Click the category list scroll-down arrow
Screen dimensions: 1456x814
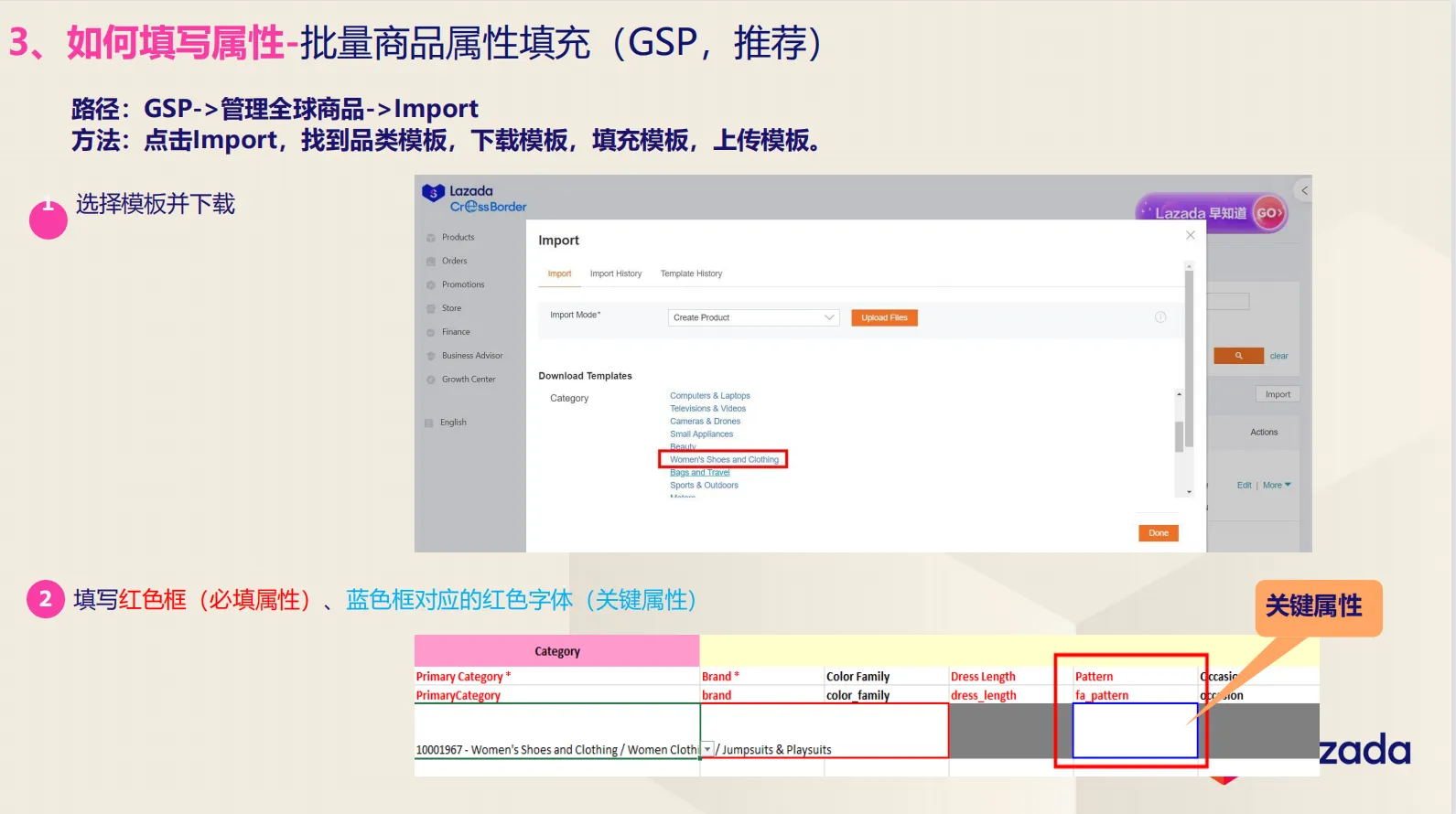(x=1189, y=492)
